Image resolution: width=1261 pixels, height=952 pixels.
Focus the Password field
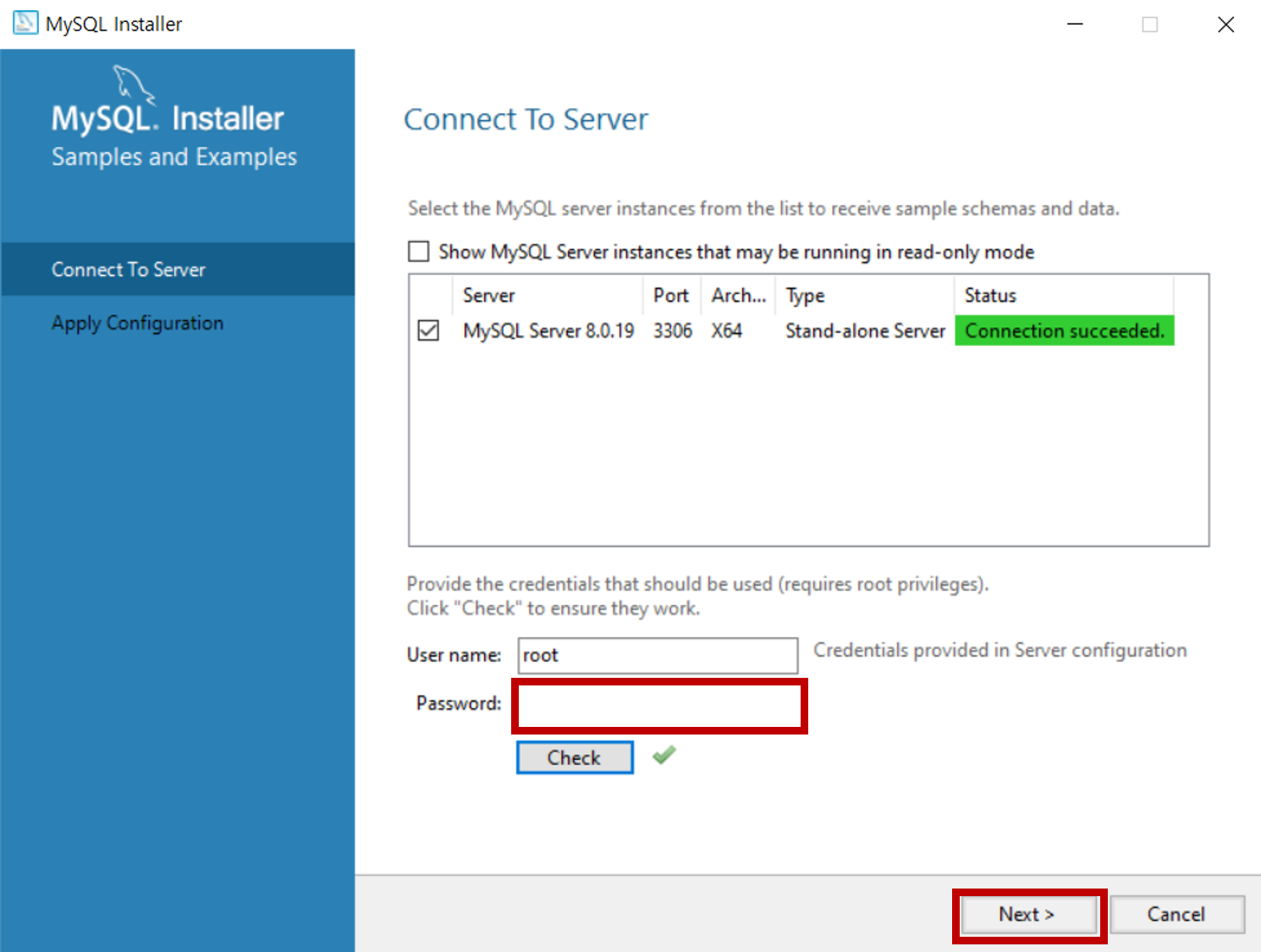point(659,706)
